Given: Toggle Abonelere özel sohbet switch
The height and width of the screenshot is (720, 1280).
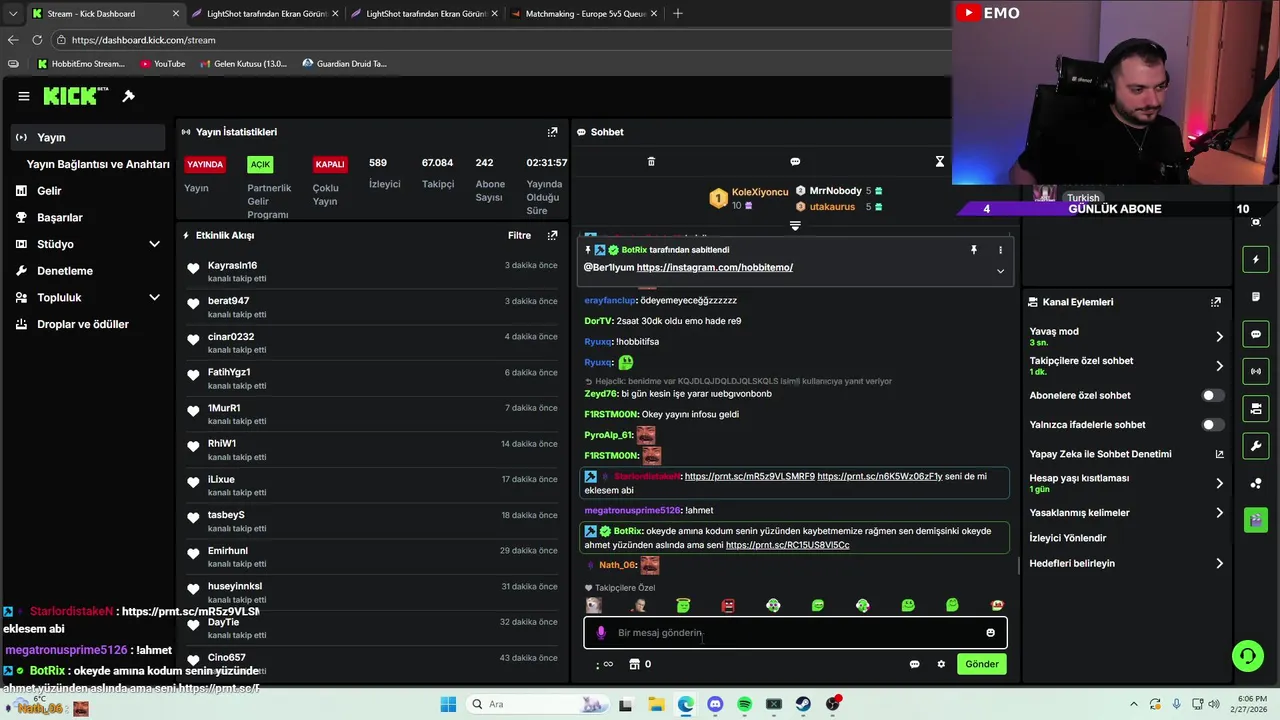Looking at the screenshot, I should click(x=1212, y=396).
